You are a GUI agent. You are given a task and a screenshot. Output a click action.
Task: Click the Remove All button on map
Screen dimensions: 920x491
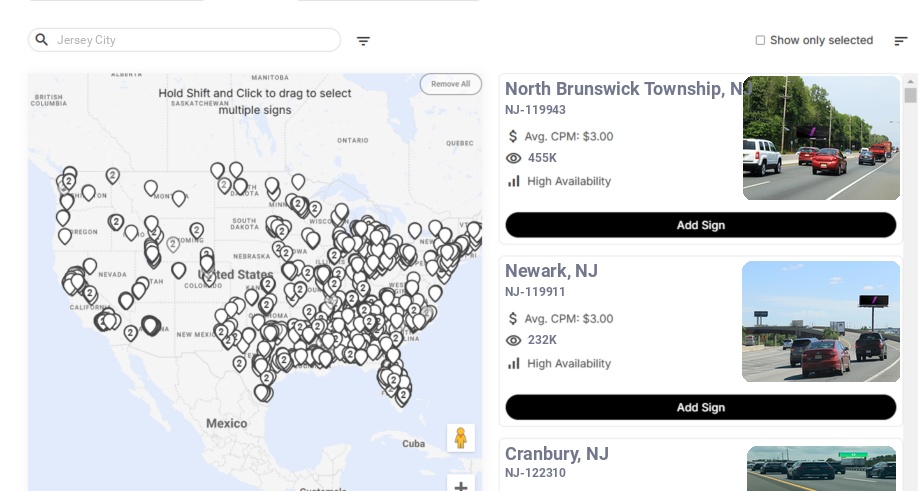(x=450, y=84)
